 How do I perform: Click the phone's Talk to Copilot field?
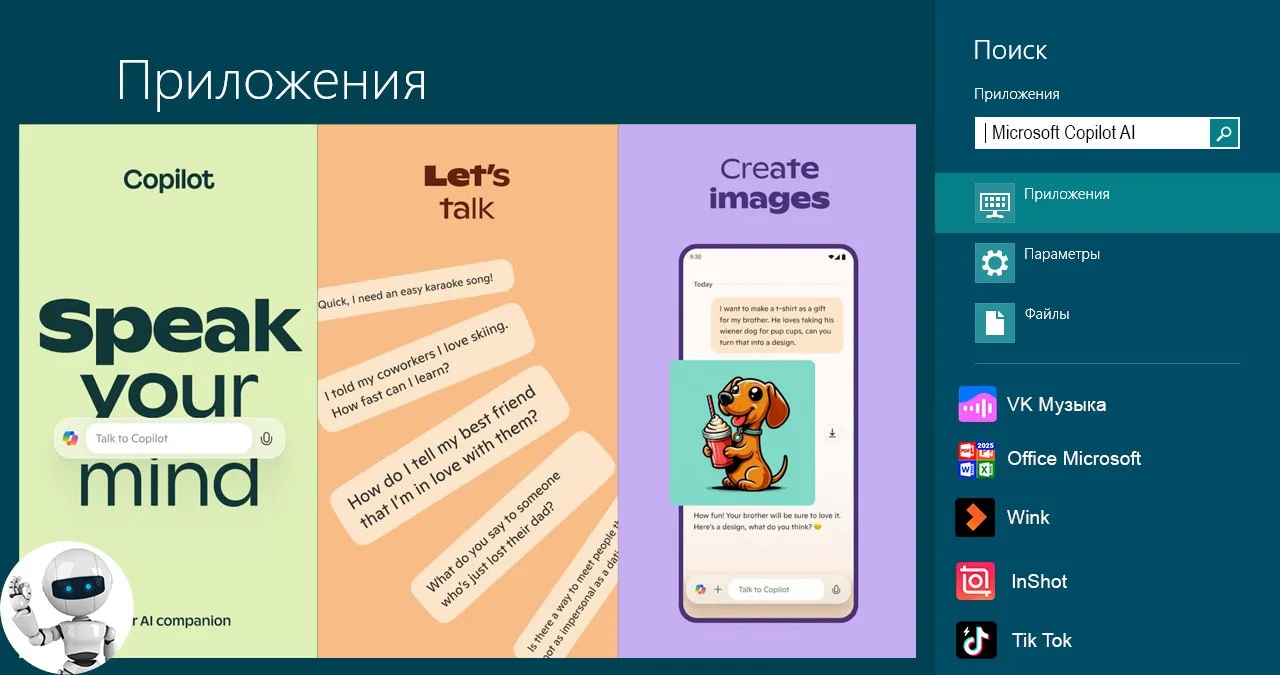click(x=776, y=589)
